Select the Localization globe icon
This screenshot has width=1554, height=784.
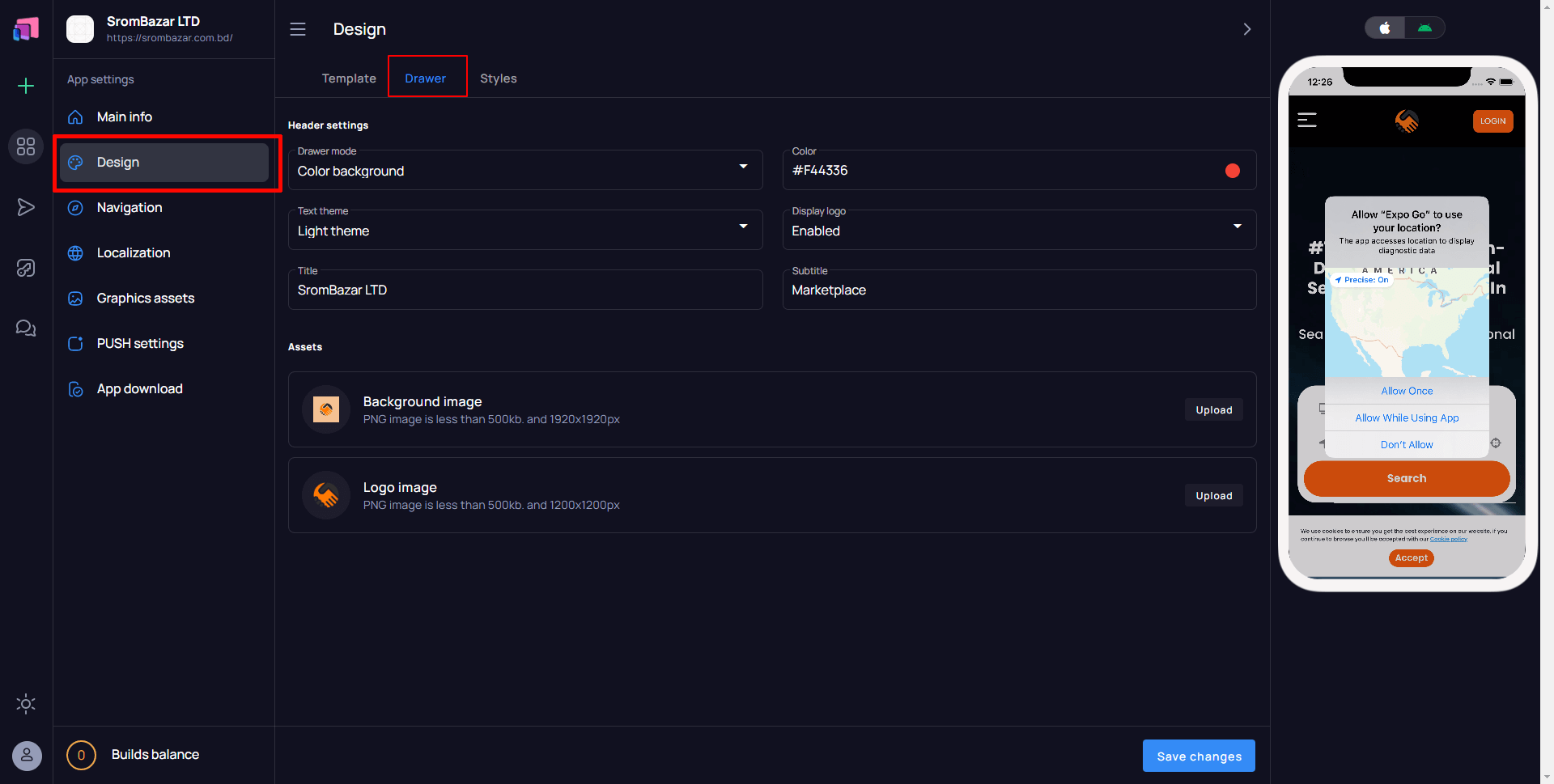tap(74, 252)
